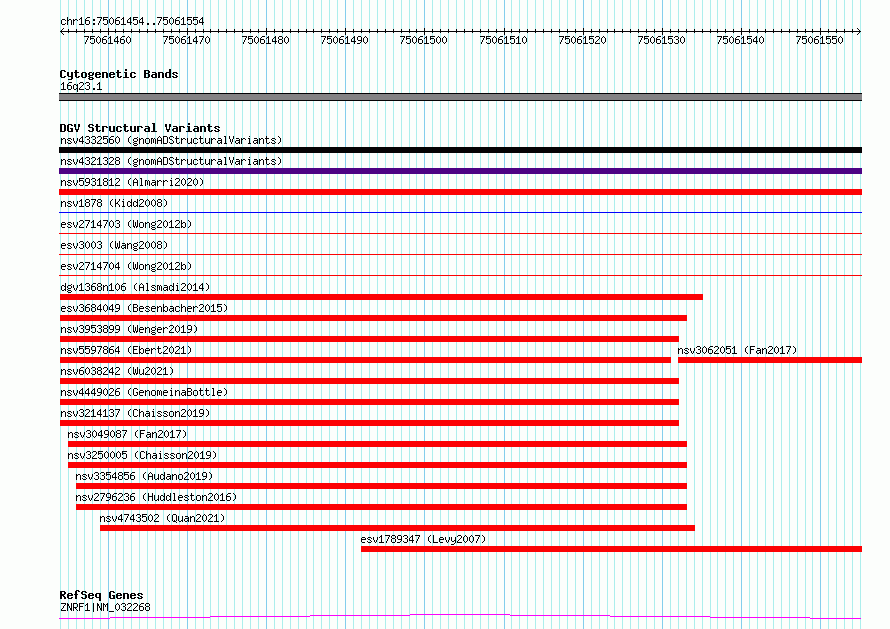This screenshot has height=629, width=890.
Task: Click nsv3953899 (Wenger2019) label
Action: point(129,329)
